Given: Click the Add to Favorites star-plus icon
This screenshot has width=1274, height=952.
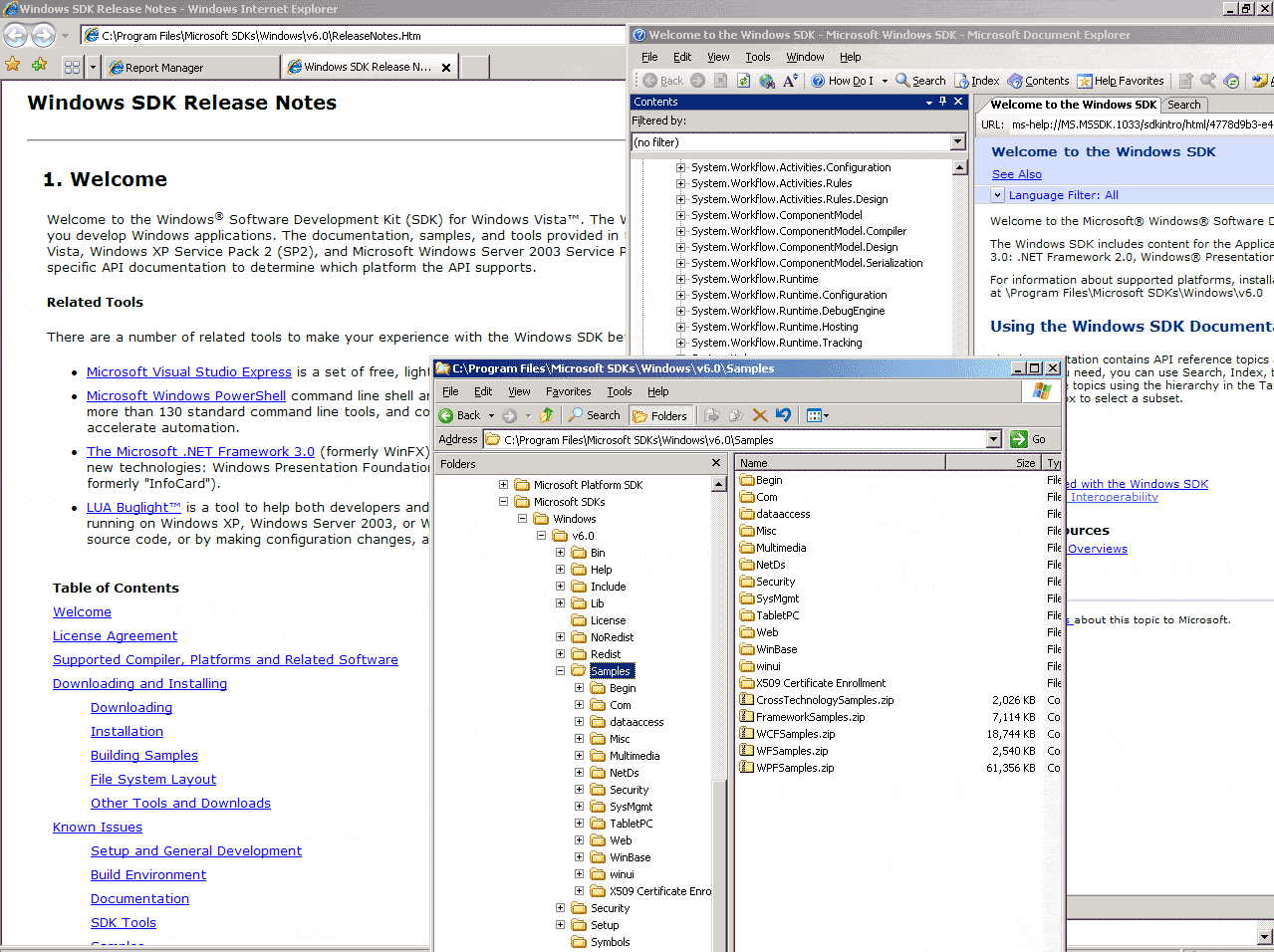Looking at the screenshot, I should (39, 65).
